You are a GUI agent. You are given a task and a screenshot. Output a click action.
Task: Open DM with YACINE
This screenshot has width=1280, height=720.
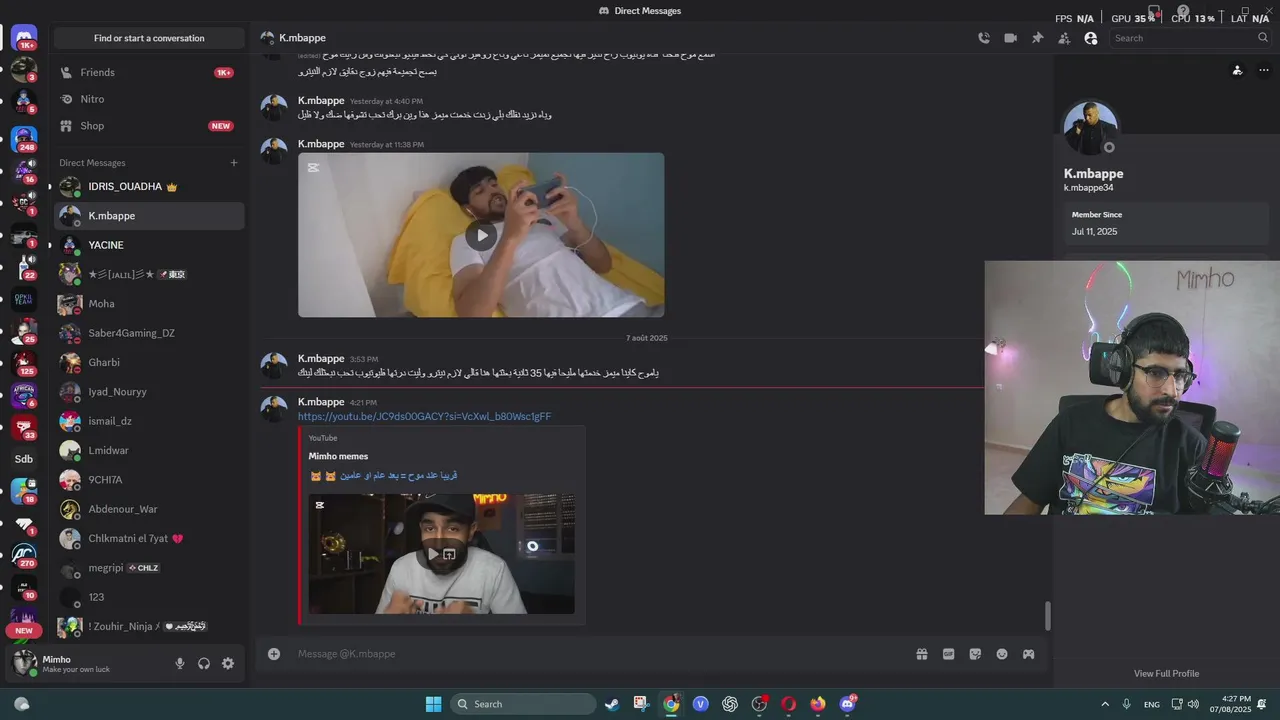(x=149, y=245)
